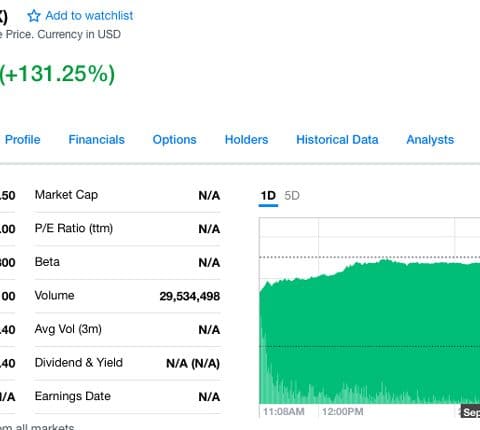480x430 pixels.
Task: Click the +131.25% price change figure
Action: click(57, 74)
